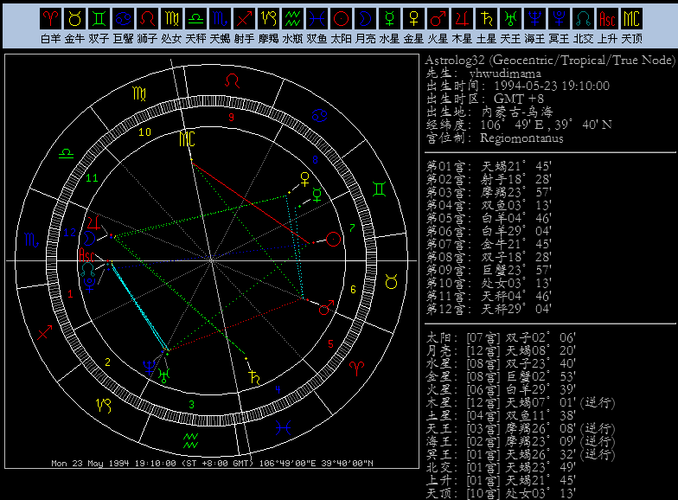Click the Leo (狮子) symbol in legend
Viewport: 678px width, 500px height.
[x=147, y=19]
